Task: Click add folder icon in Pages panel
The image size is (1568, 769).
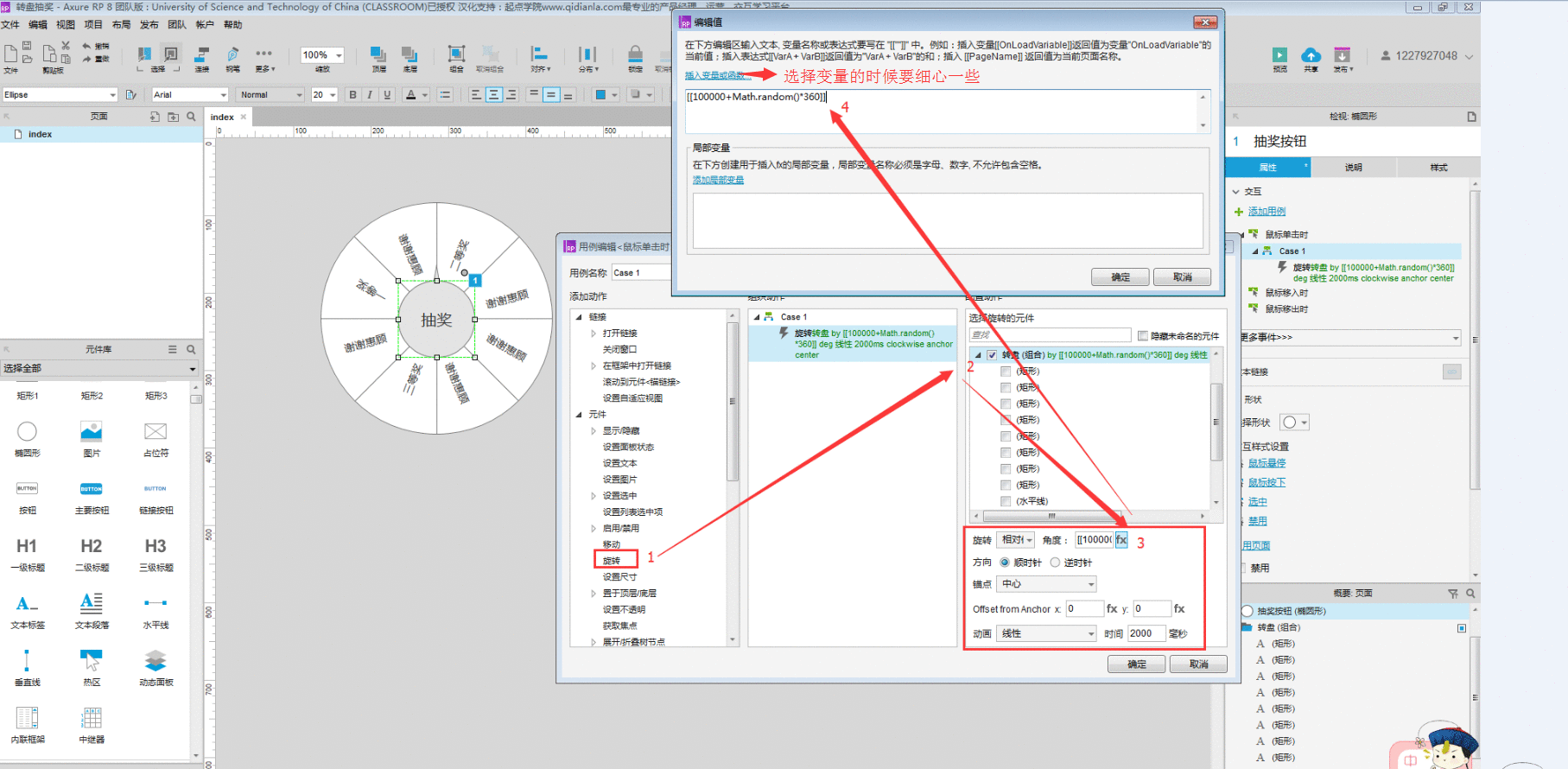Action: 173,117
